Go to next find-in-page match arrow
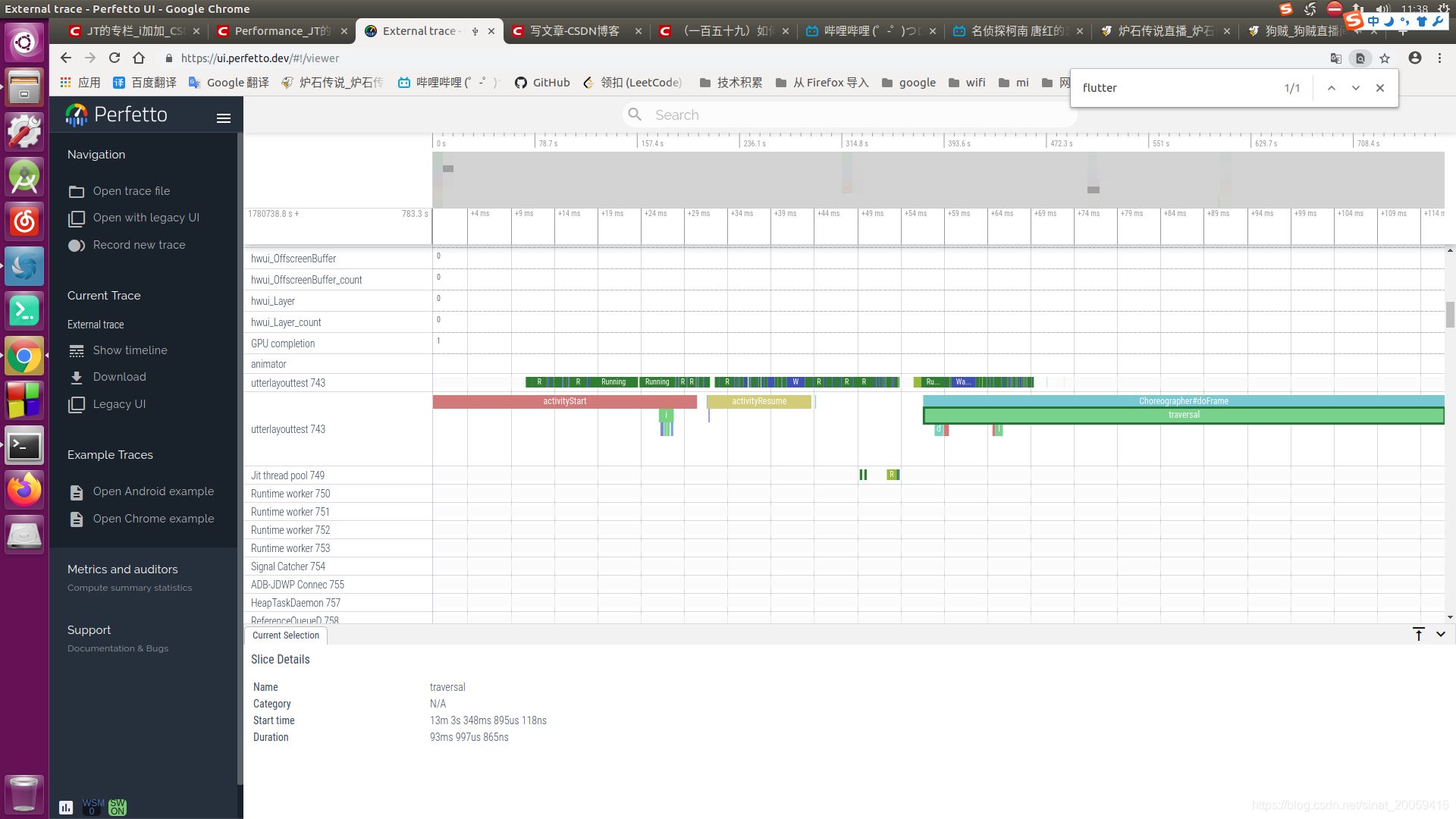Screen dimensions: 1456x819 (x=1355, y=88)
